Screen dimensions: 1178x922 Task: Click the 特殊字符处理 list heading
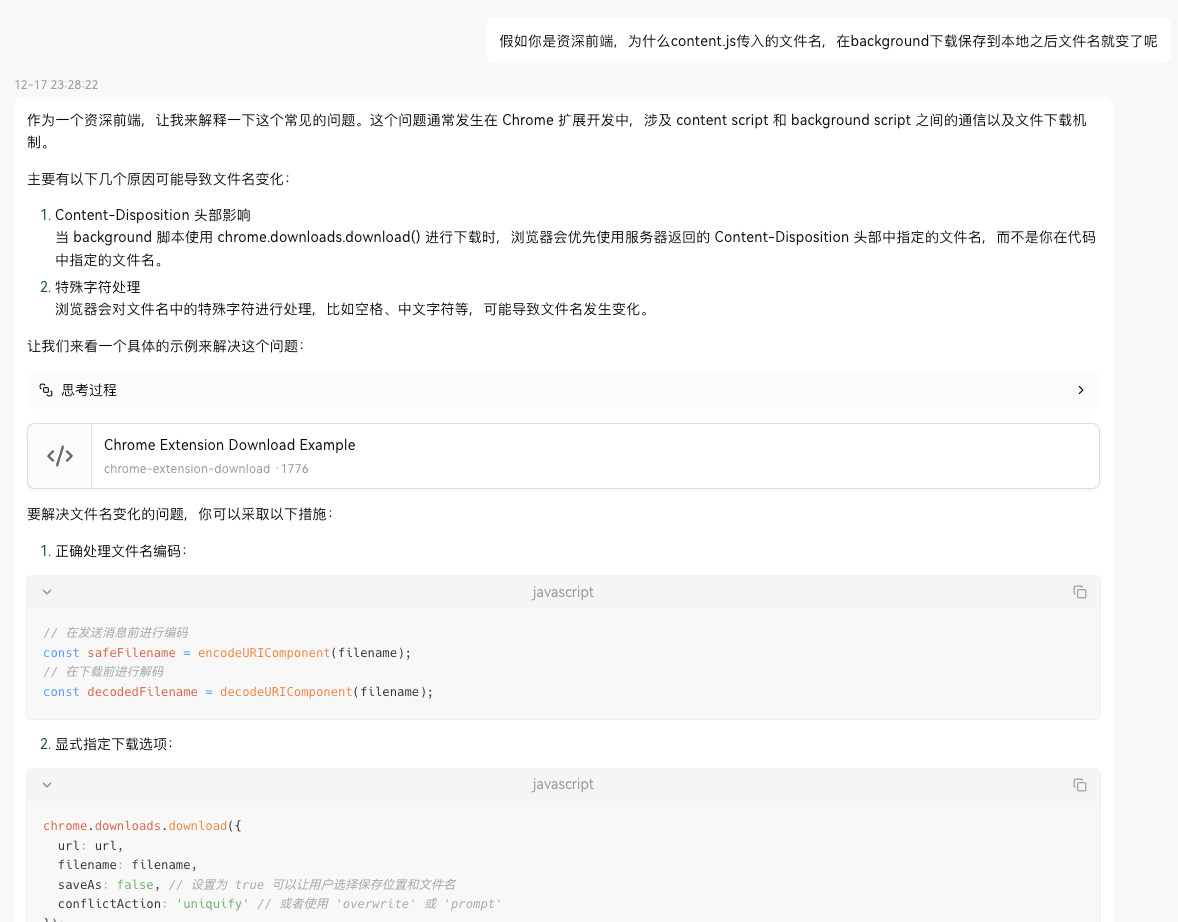pyautogui.click(x=97, y=287)
